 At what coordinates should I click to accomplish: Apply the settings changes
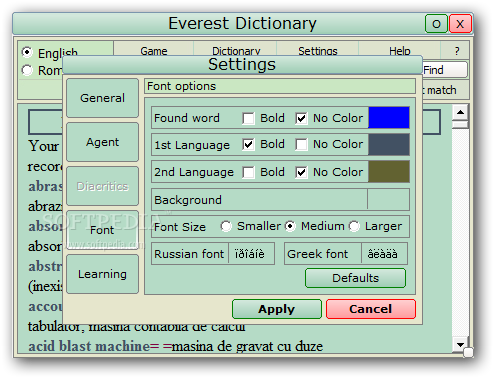click(x=277, y=309)
